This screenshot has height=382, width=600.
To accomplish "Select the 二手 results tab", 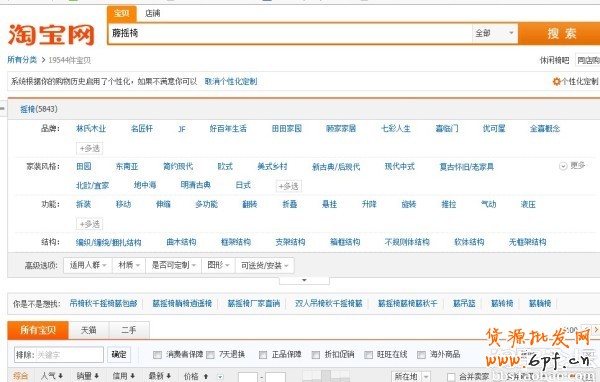I will point(129,330).
